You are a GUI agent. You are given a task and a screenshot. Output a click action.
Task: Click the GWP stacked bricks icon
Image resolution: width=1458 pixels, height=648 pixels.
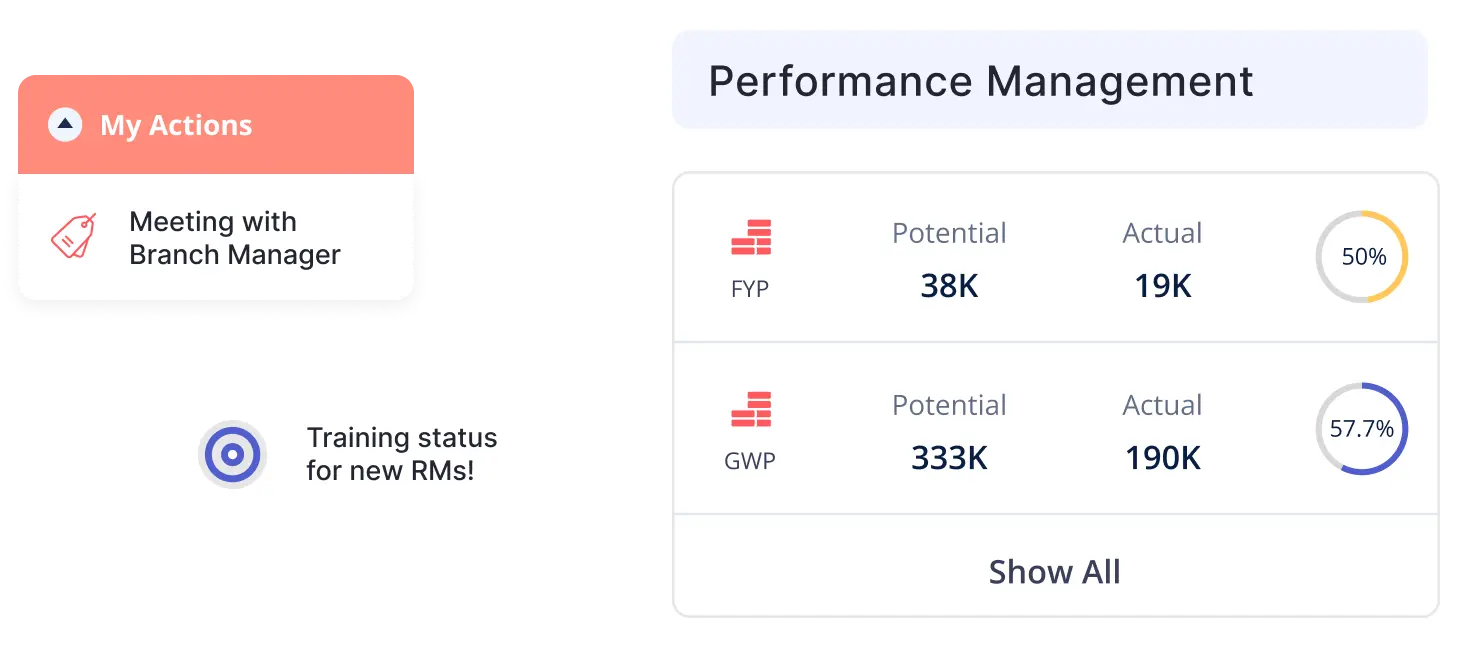[749, 409]
